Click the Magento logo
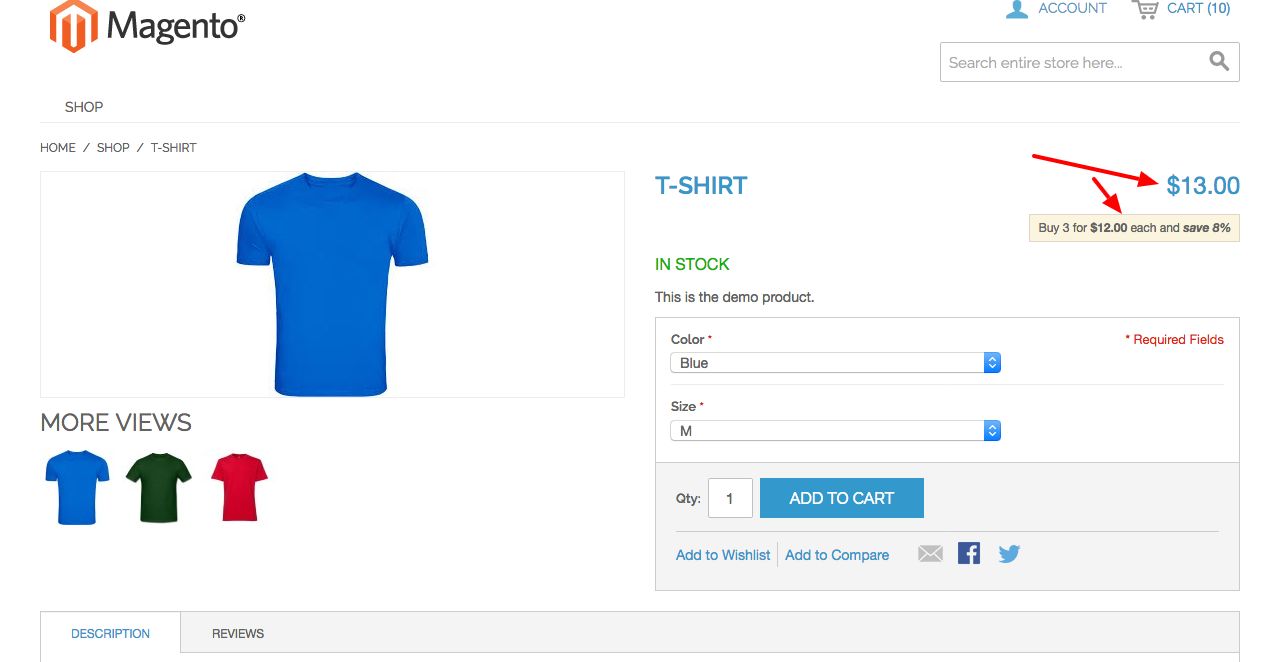The image size is (1280, 662). 147,25
